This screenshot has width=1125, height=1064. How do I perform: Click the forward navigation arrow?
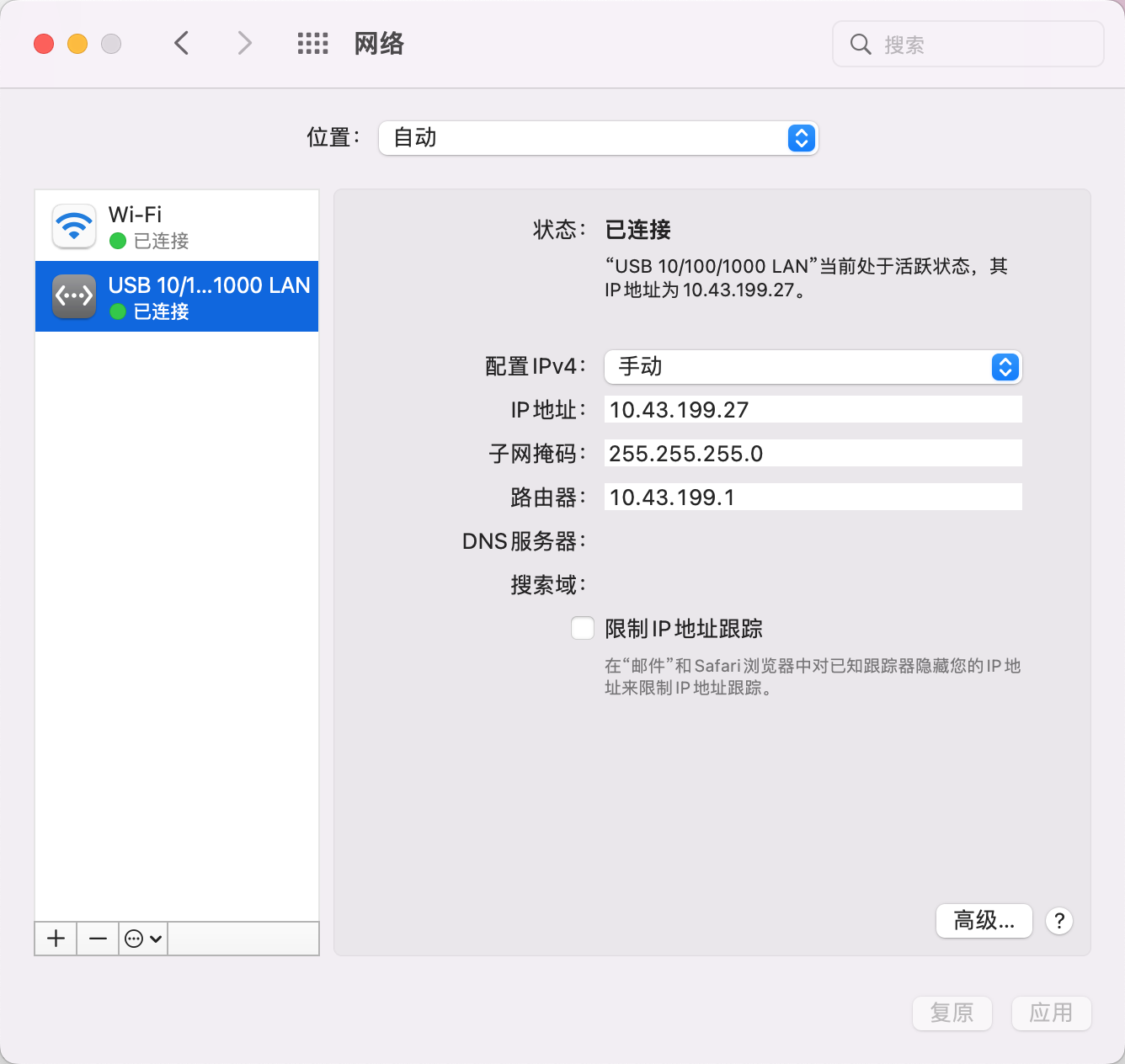coord(244,43)
